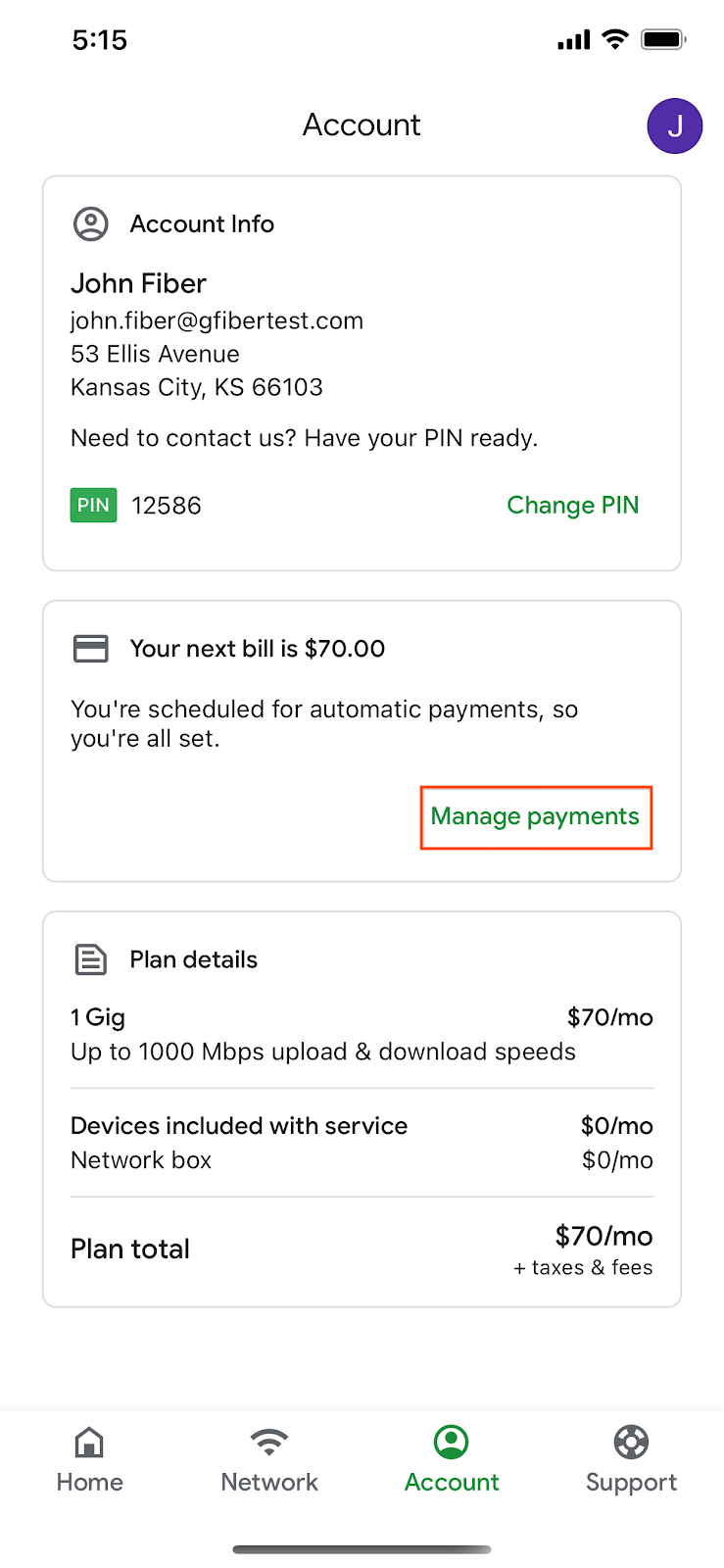Click the Change PIN link
724x1568 pixels.
click(573, 505)
